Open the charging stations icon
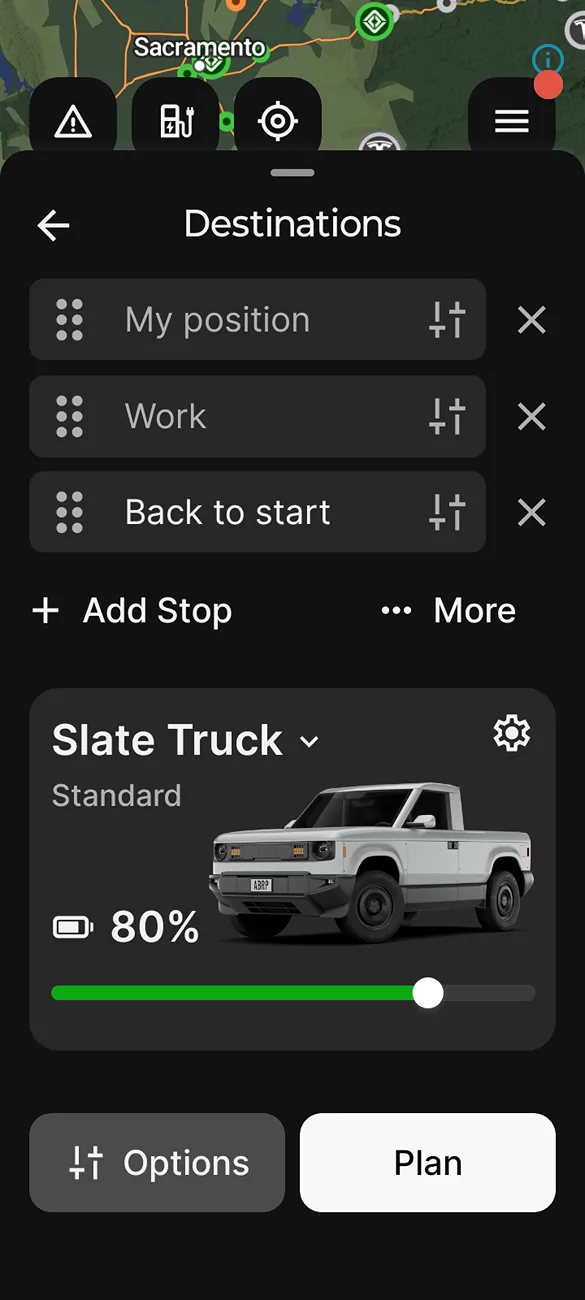The width and height of the screenshot is (585, 1300). coord(175,120)
